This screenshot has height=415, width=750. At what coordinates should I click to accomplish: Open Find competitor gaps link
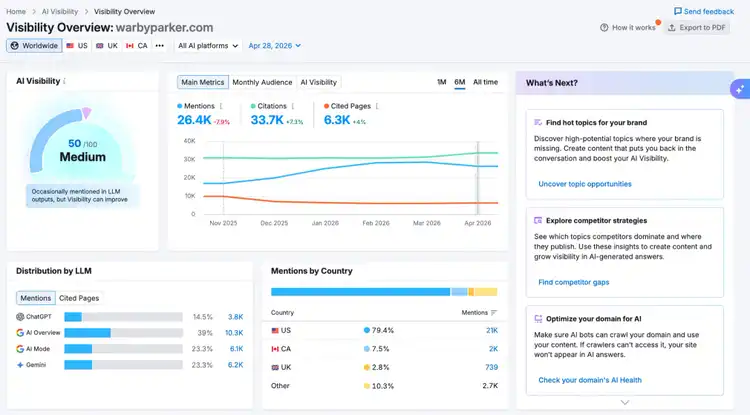pyautogui.click(x=574, y=282)
